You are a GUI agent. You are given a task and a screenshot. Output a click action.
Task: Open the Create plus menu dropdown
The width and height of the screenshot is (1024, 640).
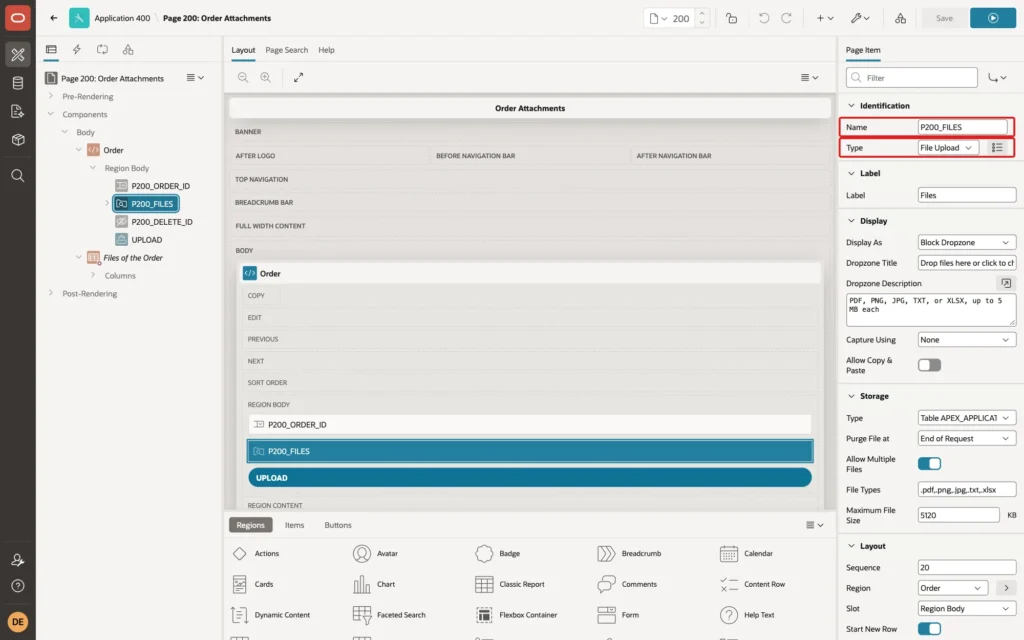[x=825, y=18]
